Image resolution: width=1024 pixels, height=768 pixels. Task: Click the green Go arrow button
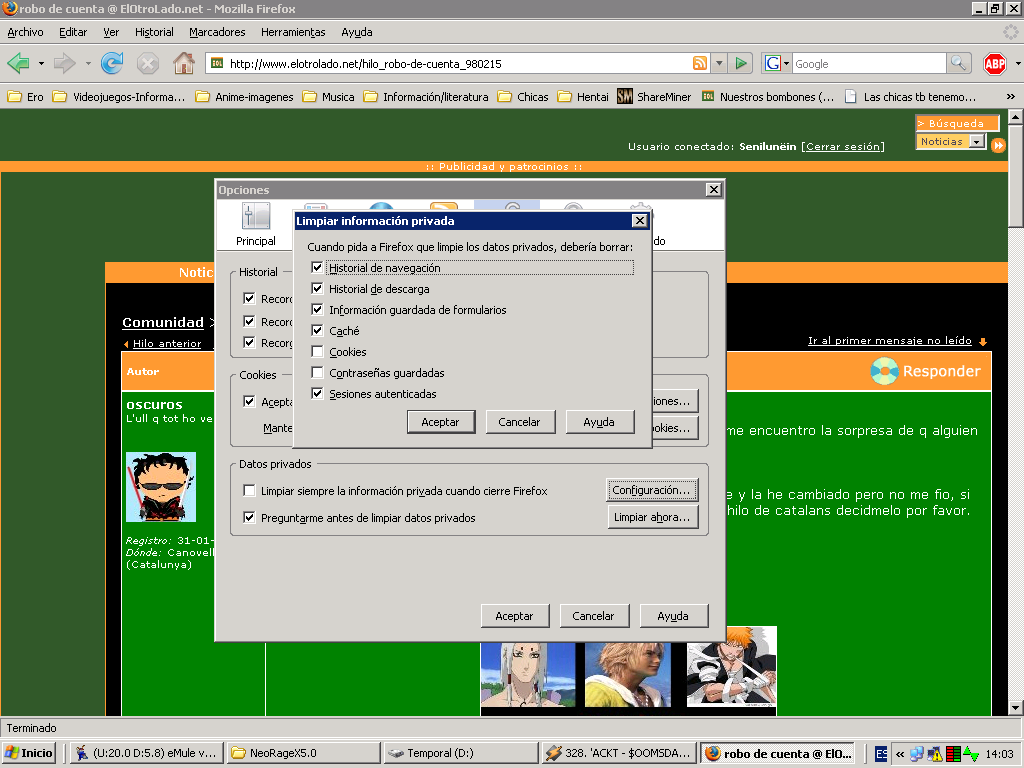tap(741, 63)
